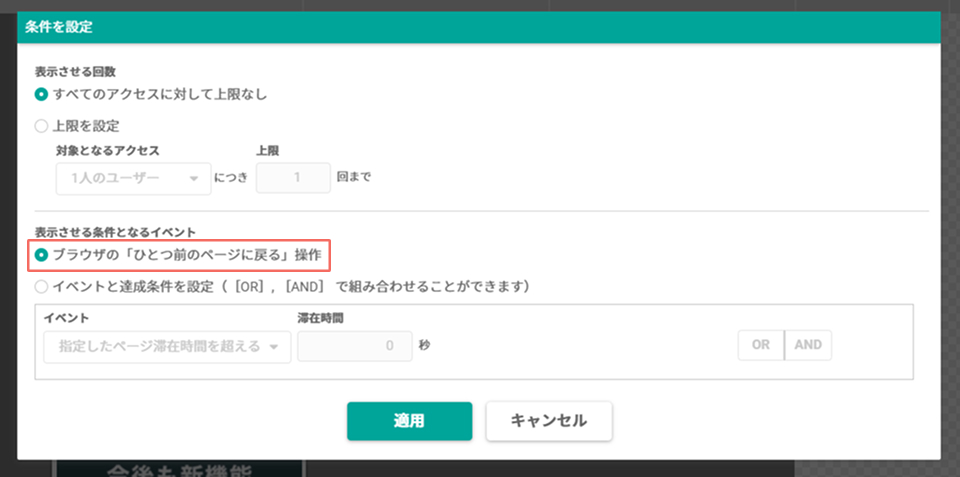Click the 回まで text
The height and width of the screenshot is (477, 960).
354,178
